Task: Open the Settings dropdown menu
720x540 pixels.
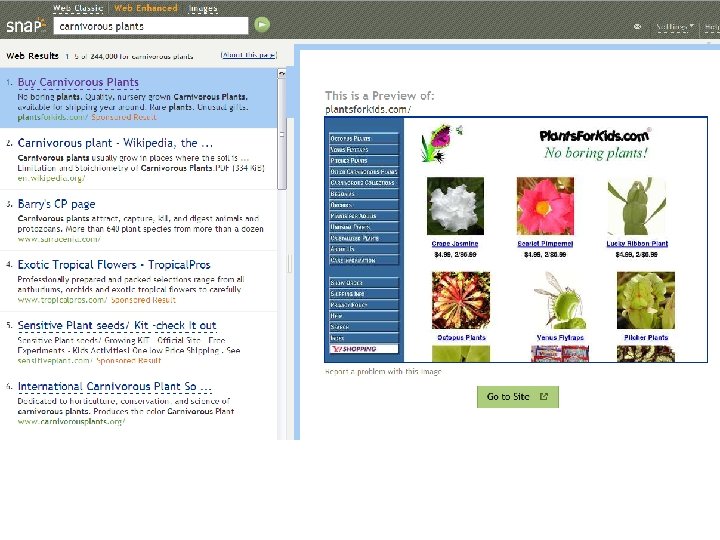Action: pyautogui.click(x=675, y=27)
